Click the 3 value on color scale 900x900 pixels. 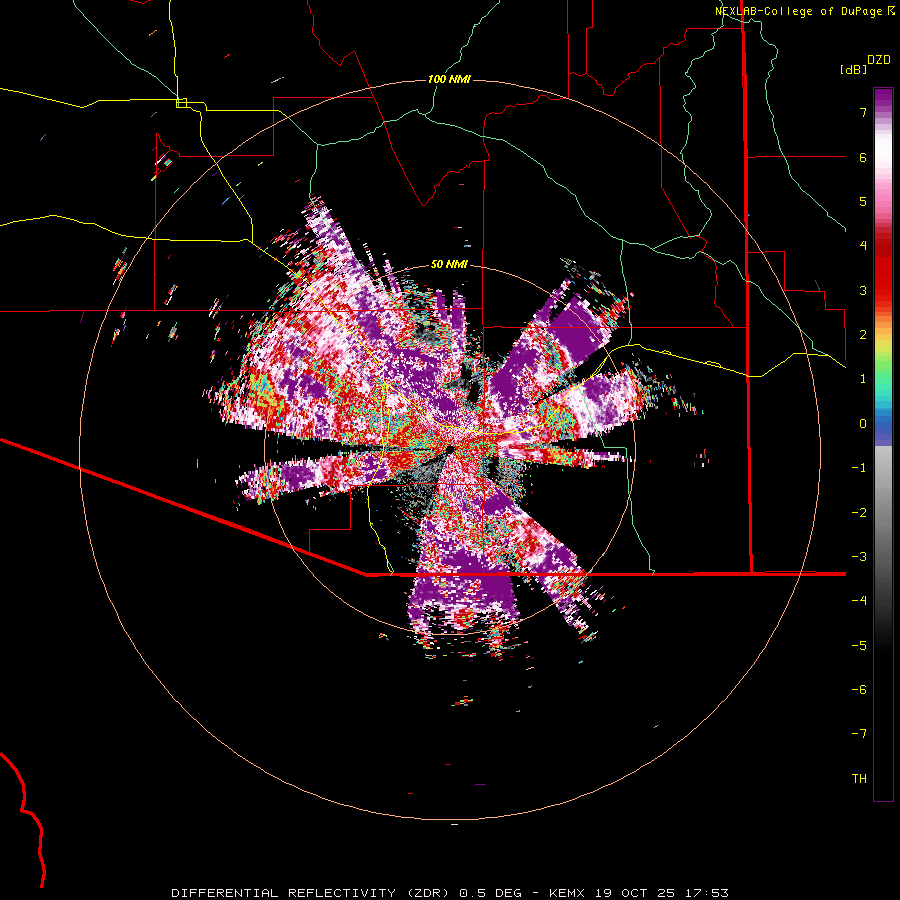tap(863, 290)
